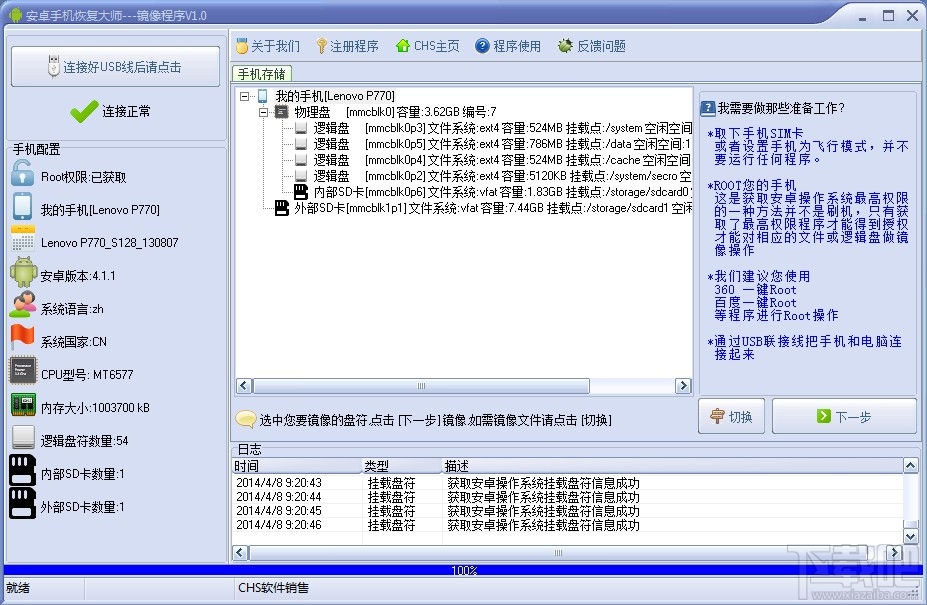Select the 手机存储 tab
The image size is (927, 605).
click(x=261, y=74)
